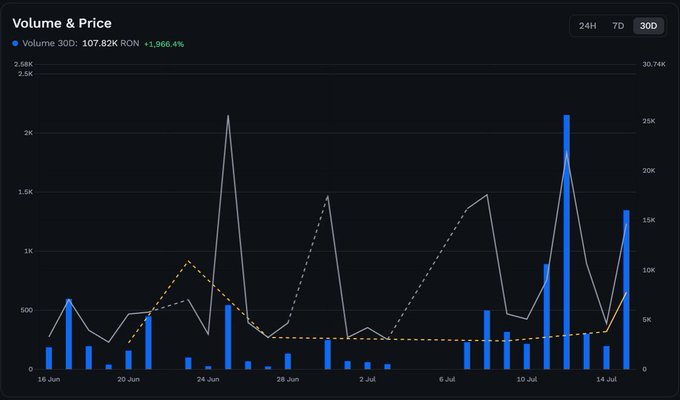Click the 2.58K left axis label
Image resolution: width=680 pixels, height=400 pixels.
coord(23,64)
